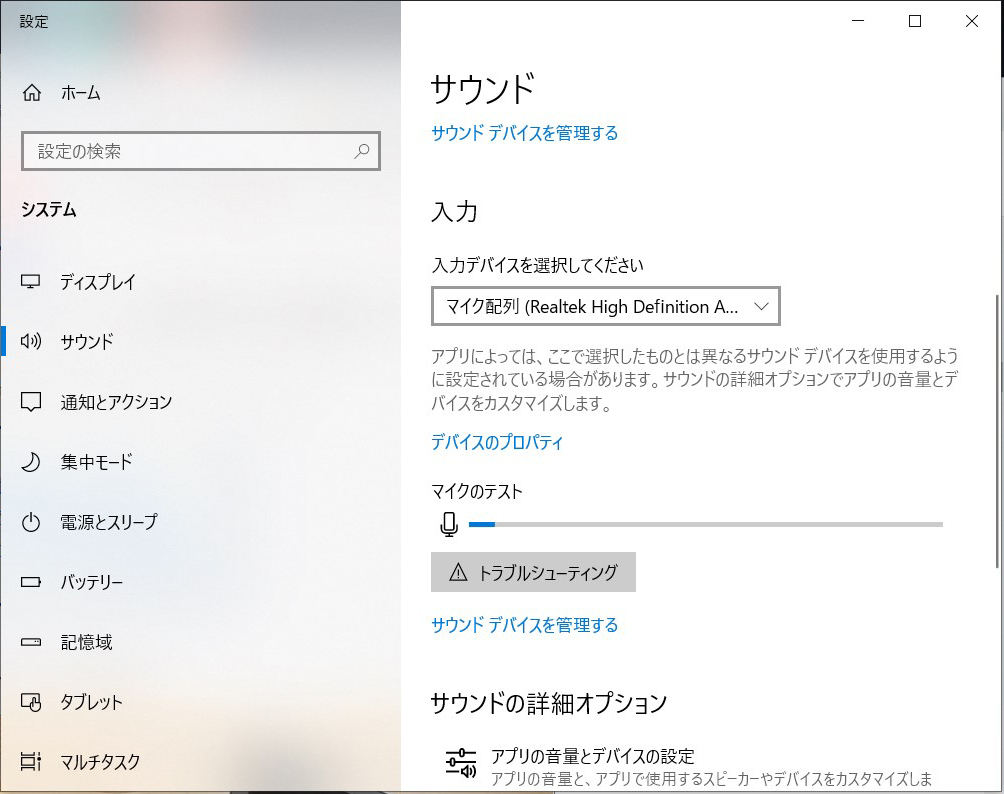Click top サウンド デバイスを管理する link
The width and height of the screenshot is (1004, 794).
524,133
